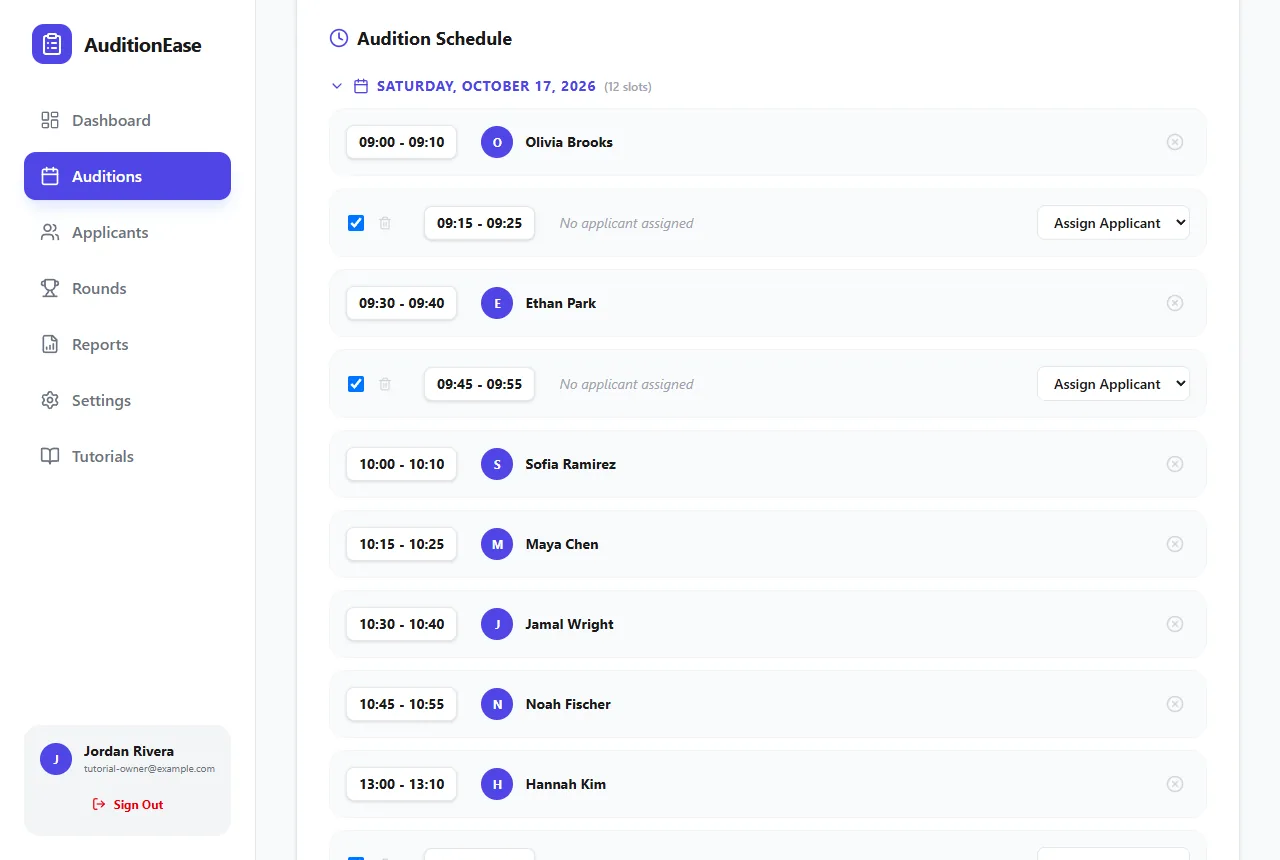1280x860 pixels.
Task: Click Maya Chen avatar circle M
Action: point(497,544)
